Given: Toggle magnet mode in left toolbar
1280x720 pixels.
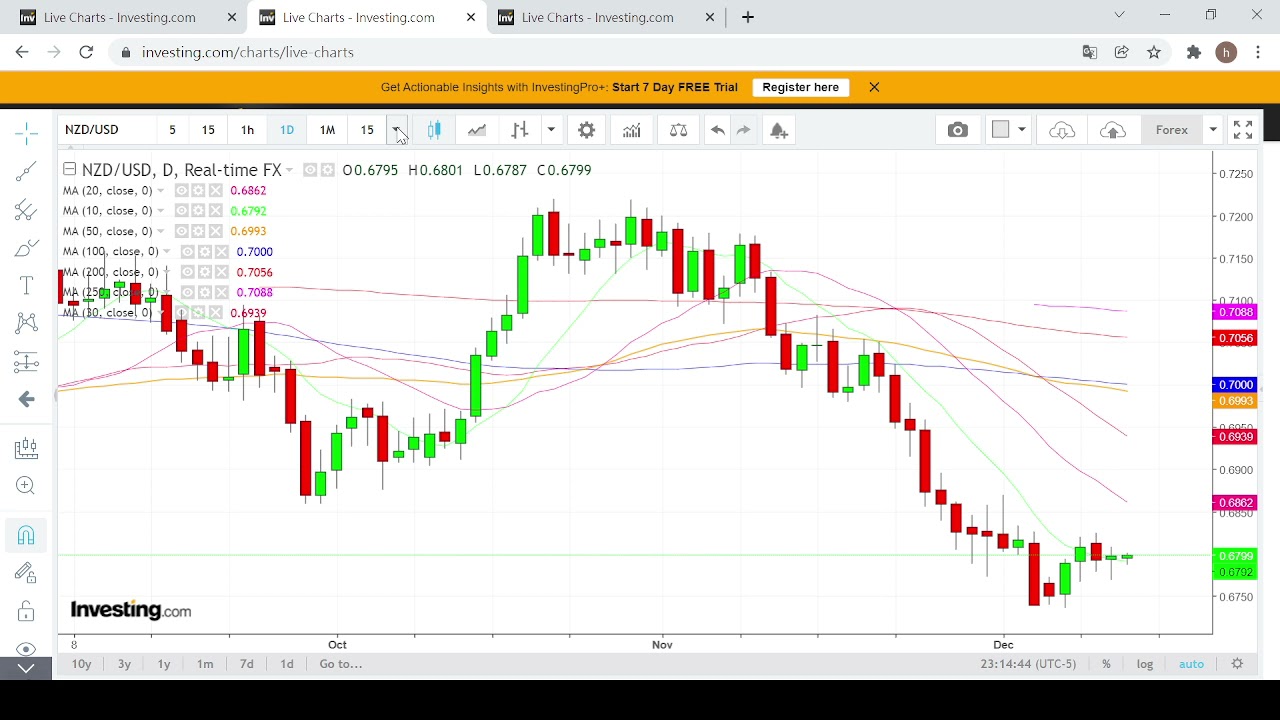Looking at the screenshot, I should coord(26,535).
